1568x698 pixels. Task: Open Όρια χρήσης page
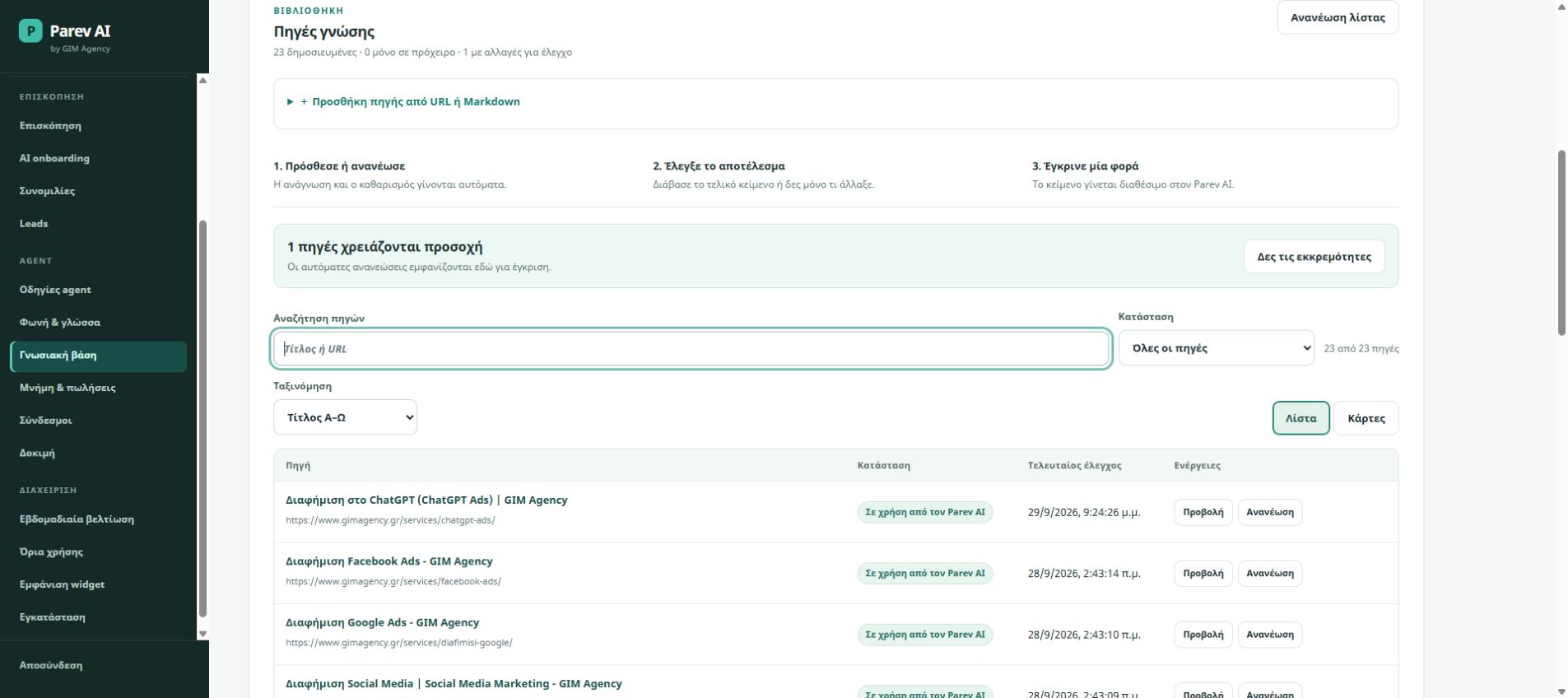[51, 551]
